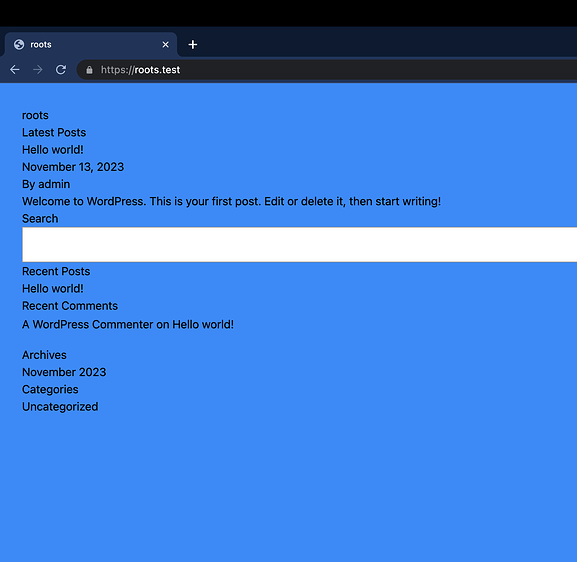Click into the Search input field
577x562 pixels.
300,245
